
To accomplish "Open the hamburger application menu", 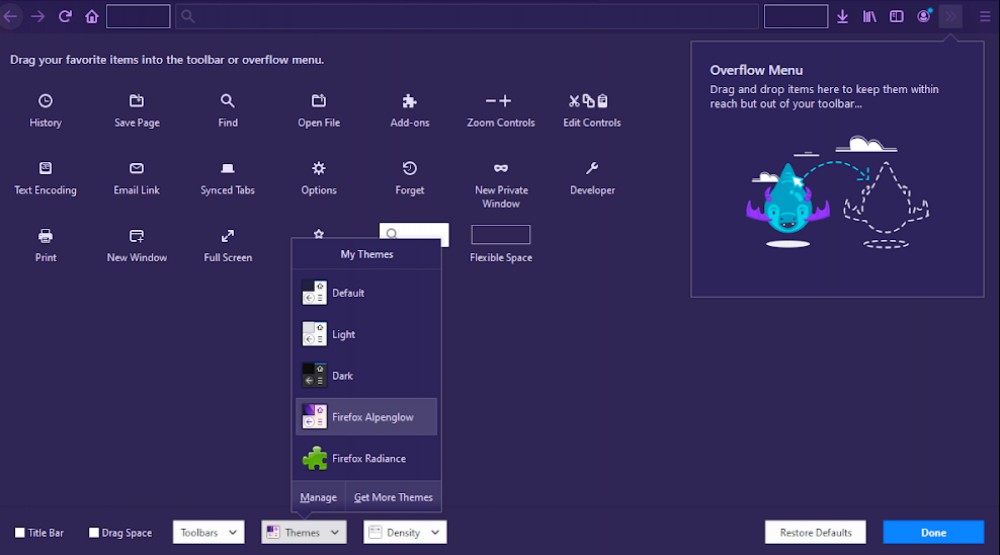I will [x=985, y=17].
